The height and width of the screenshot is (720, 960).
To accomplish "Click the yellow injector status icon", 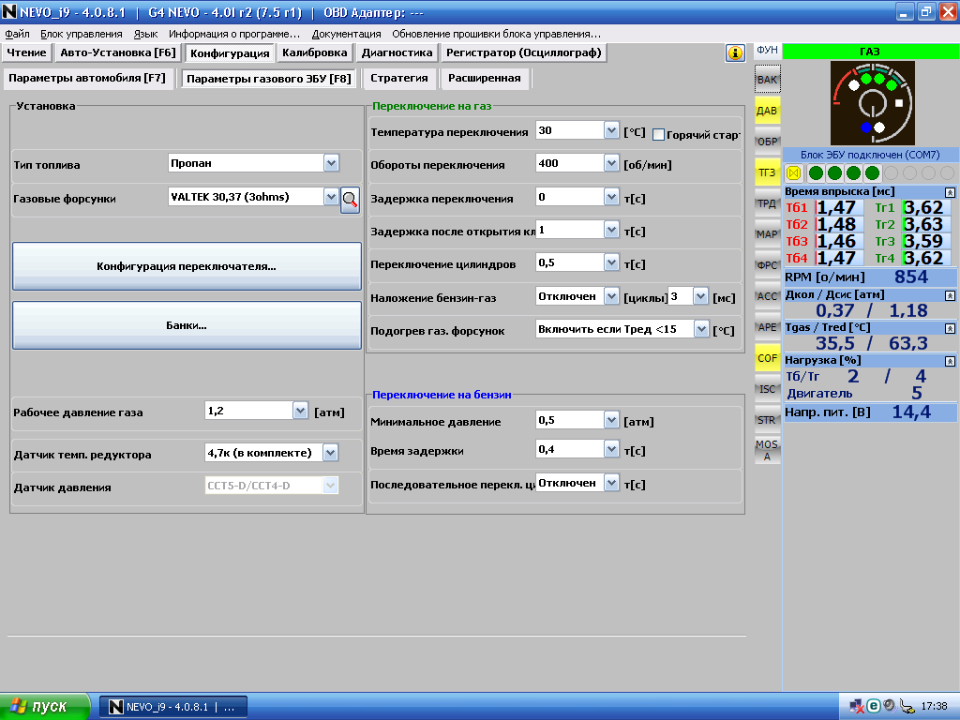I will pos(795,173).
